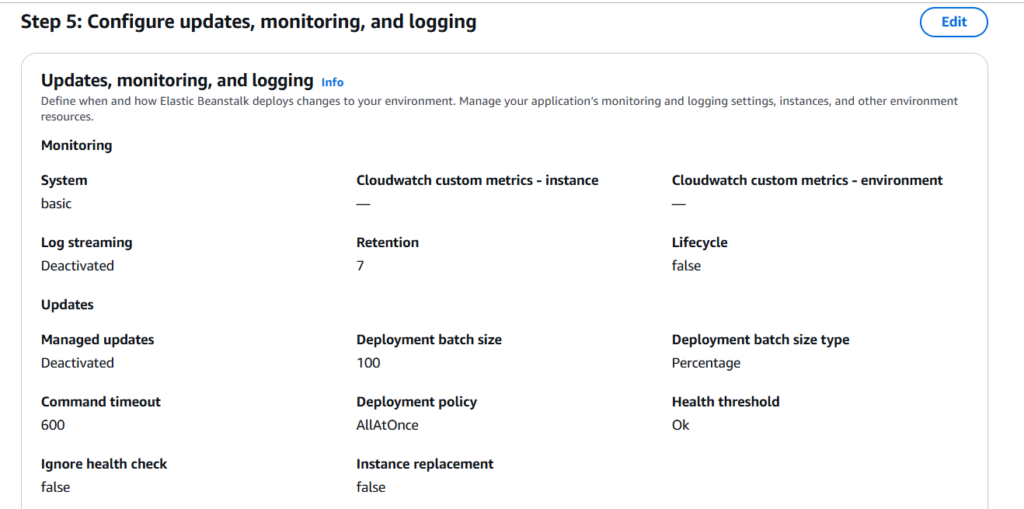Viewport: 1024px width, 509px height.
Task: Select the System label
Action: tap(64, 181)
